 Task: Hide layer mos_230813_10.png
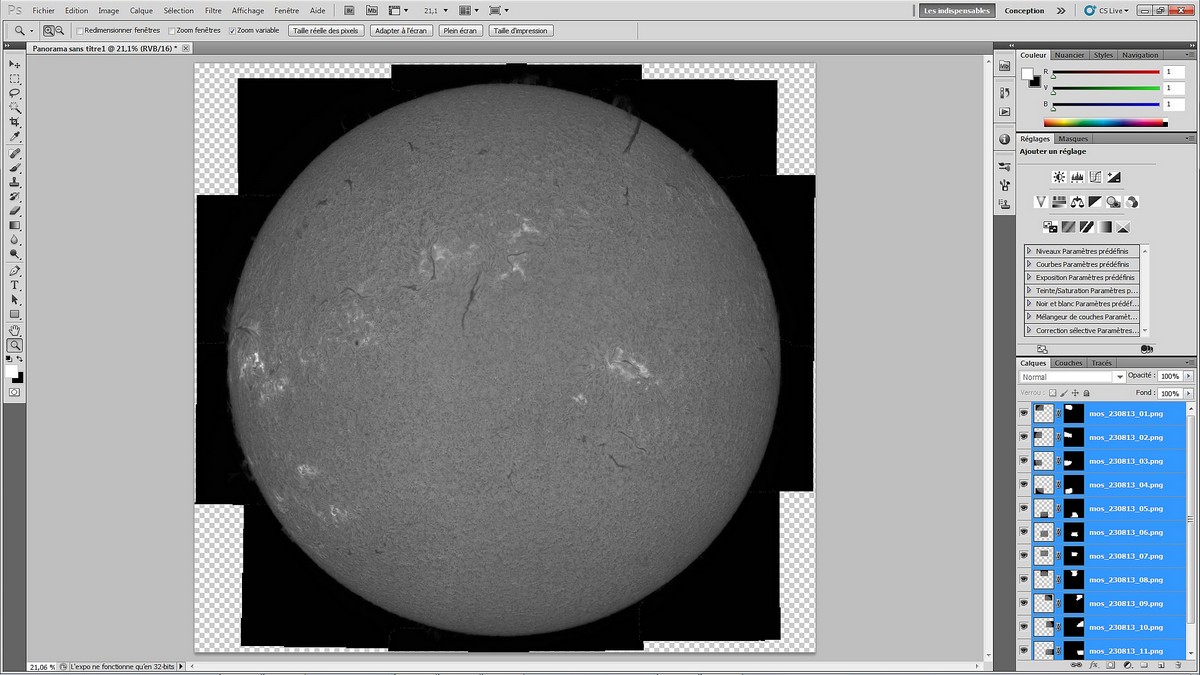click(x=1024, y=627)
